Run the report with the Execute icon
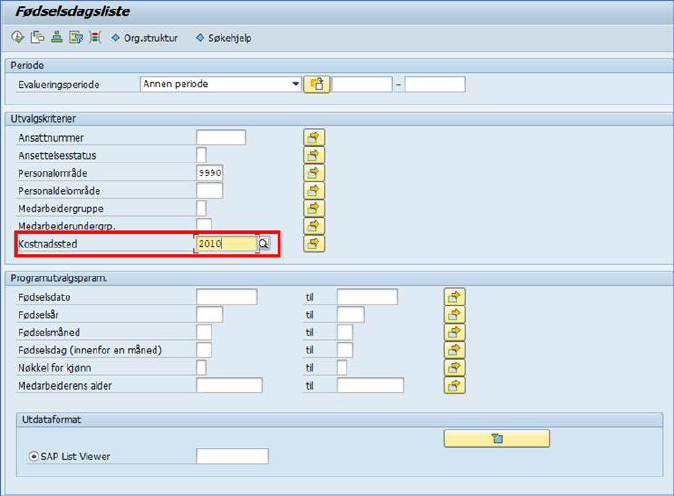The image size is (674, 496). pos(18,37)
